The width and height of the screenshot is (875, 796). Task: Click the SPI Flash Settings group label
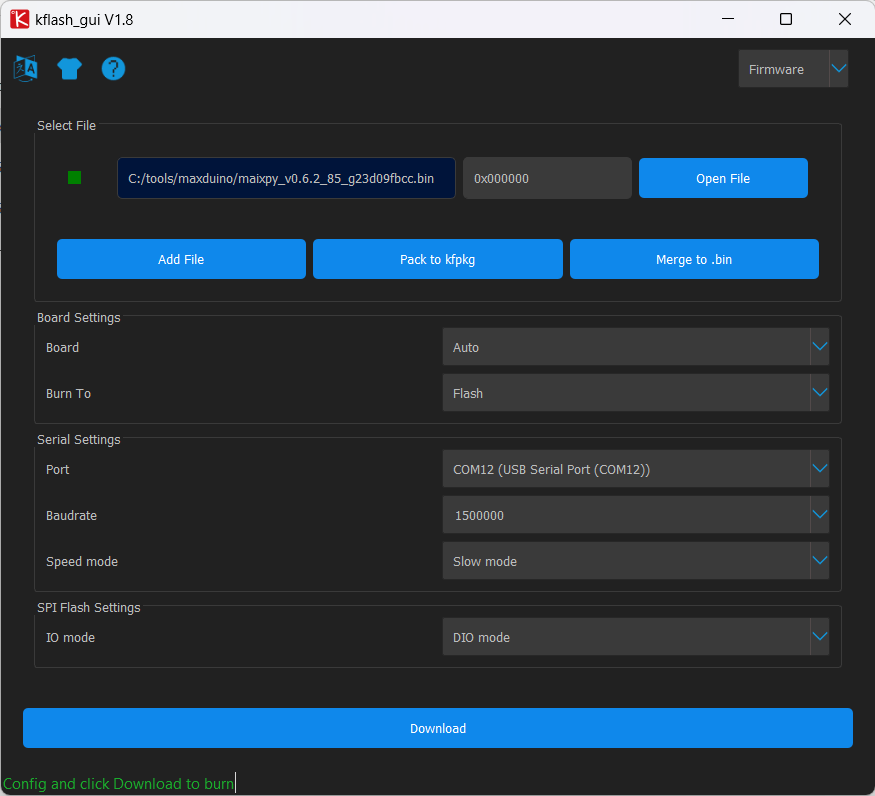[x=89, y=607]
